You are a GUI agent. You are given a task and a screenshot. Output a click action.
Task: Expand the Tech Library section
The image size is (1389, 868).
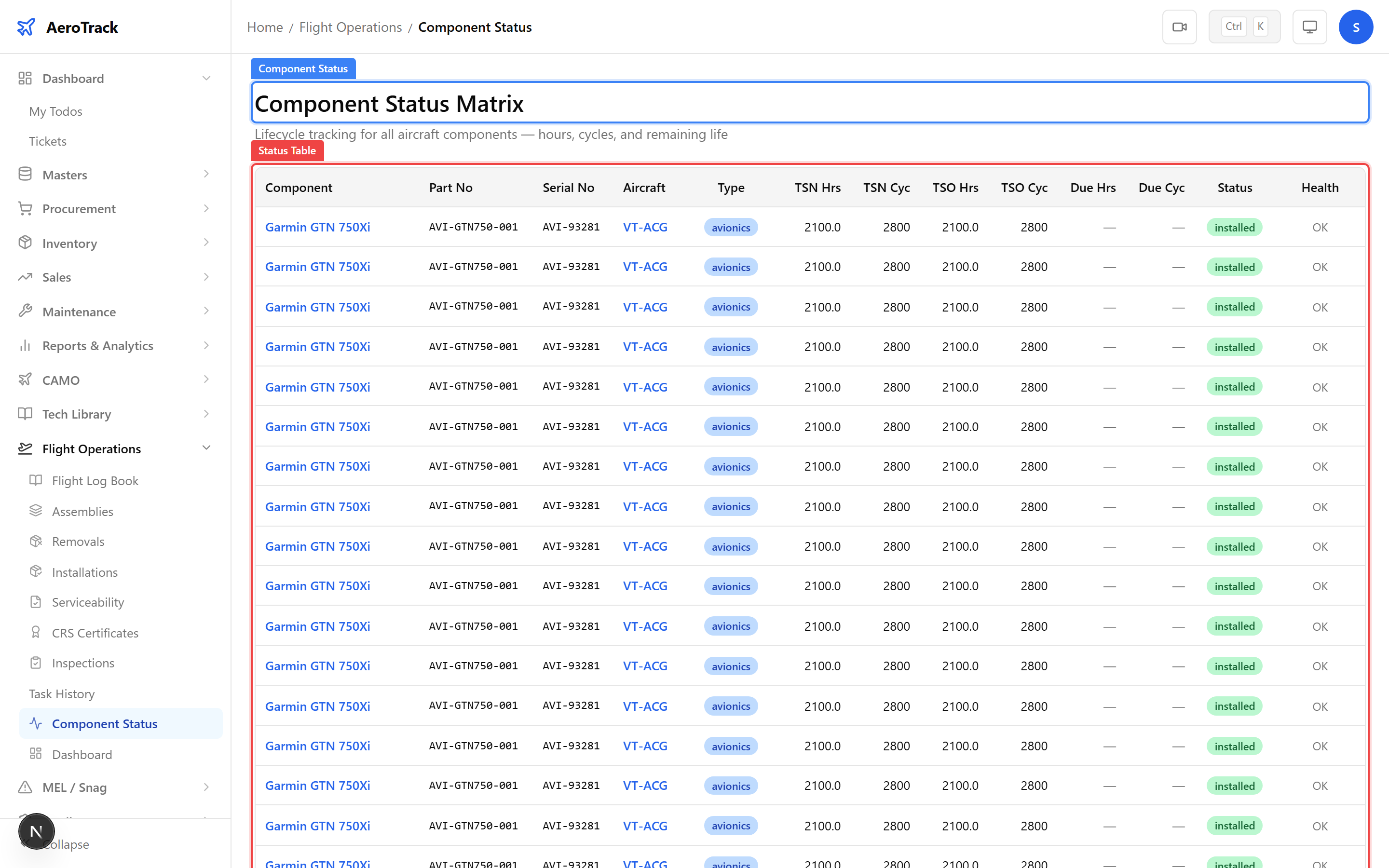pos(206,413)
